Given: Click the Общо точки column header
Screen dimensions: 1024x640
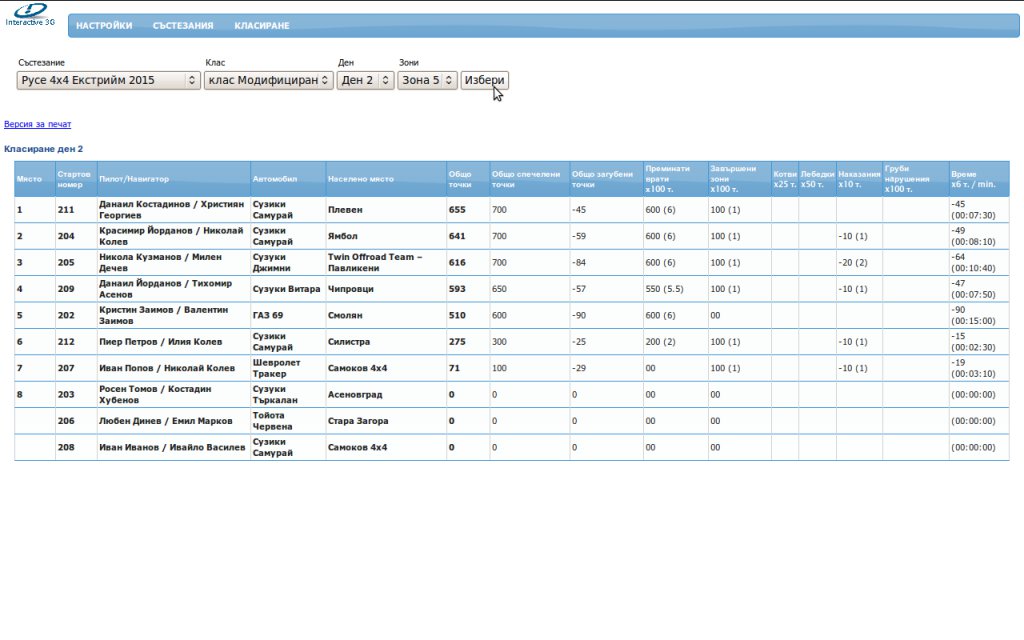Looking at the screenshot, I should [x=460, y=180].
